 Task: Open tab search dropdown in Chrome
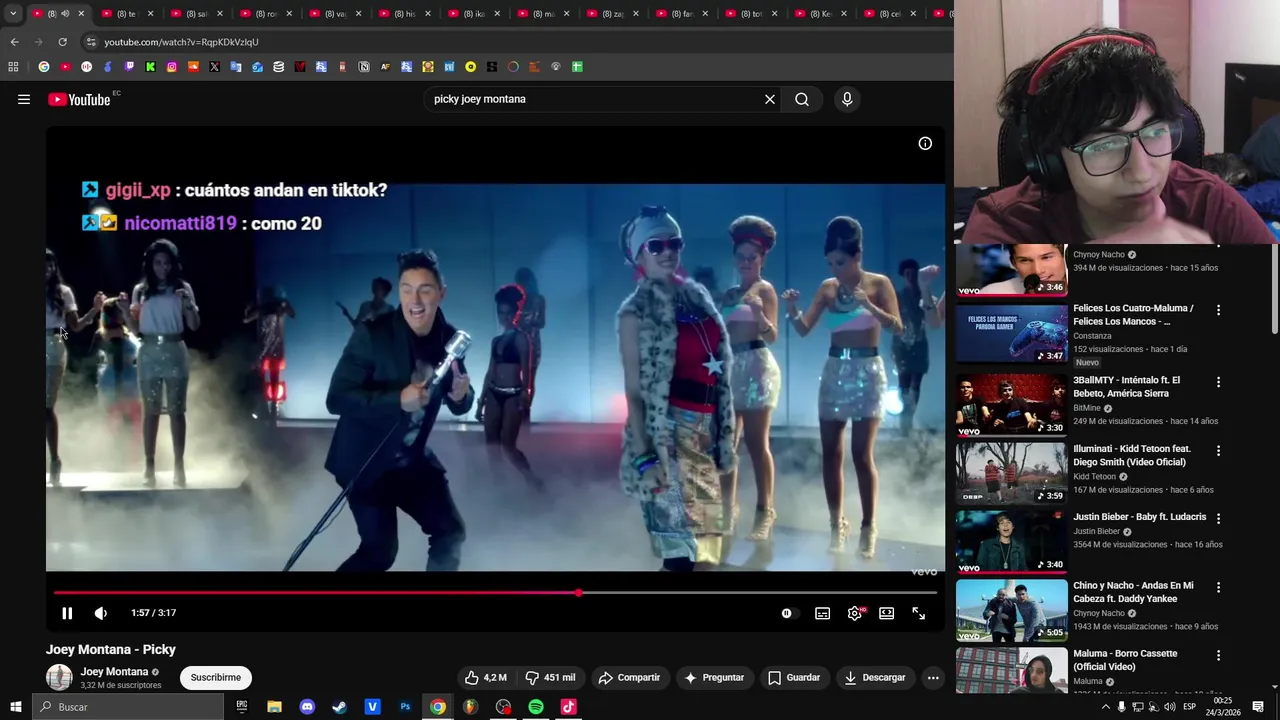tap(13, 13)
